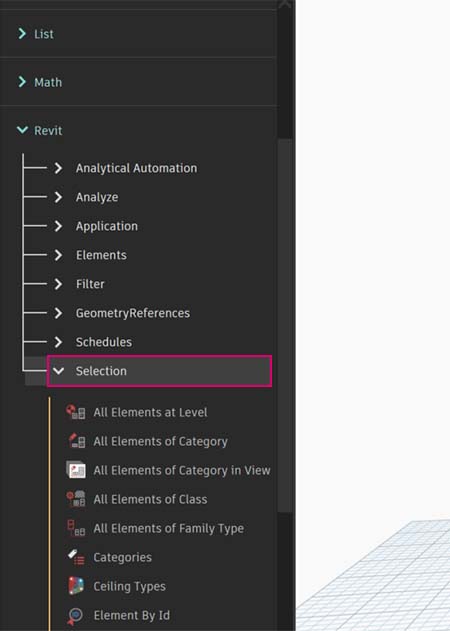Click the Categories node icon
This screenshot has height=631, width=450.
[76, 557]
